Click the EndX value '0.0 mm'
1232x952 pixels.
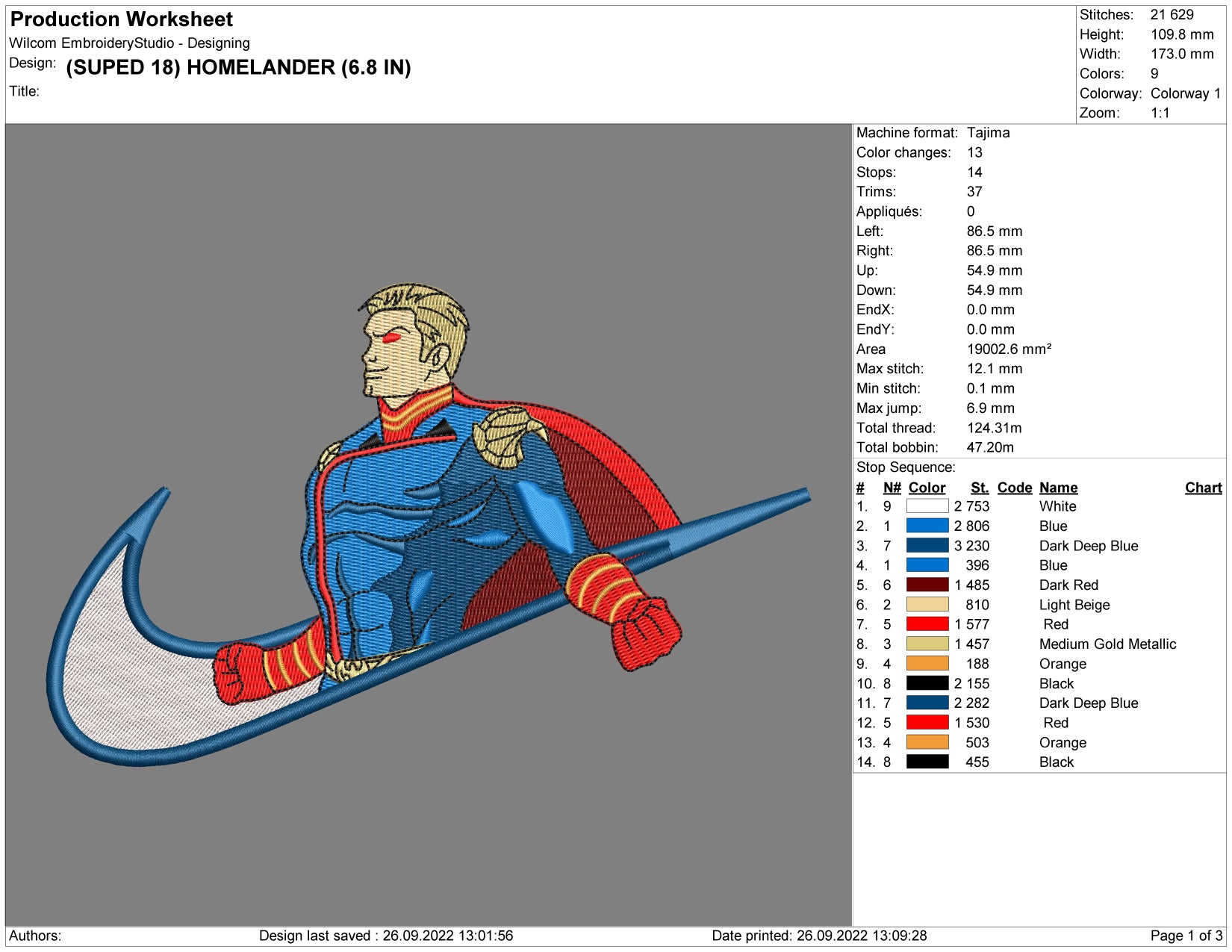pos(991,310)
